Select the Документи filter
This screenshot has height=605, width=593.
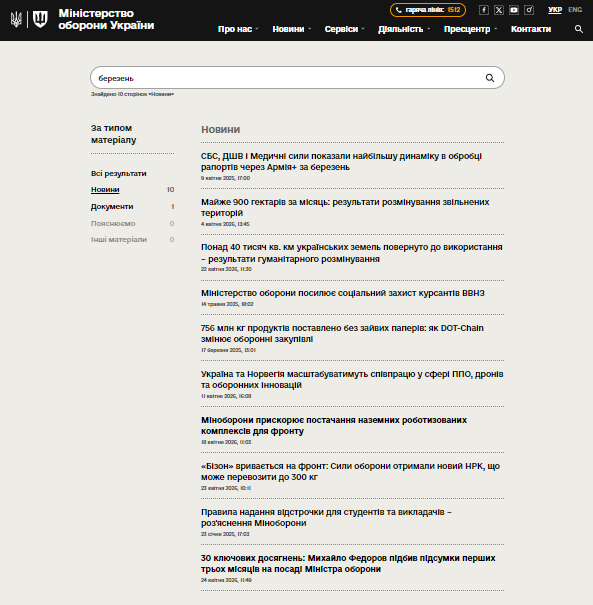click(112, 206)
